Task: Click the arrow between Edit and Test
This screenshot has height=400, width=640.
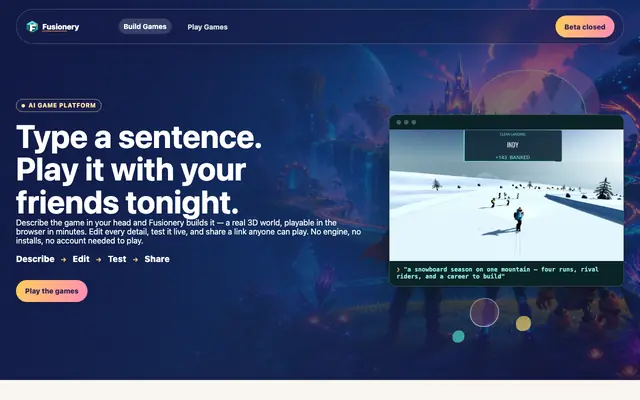Action: coord(98,260)
